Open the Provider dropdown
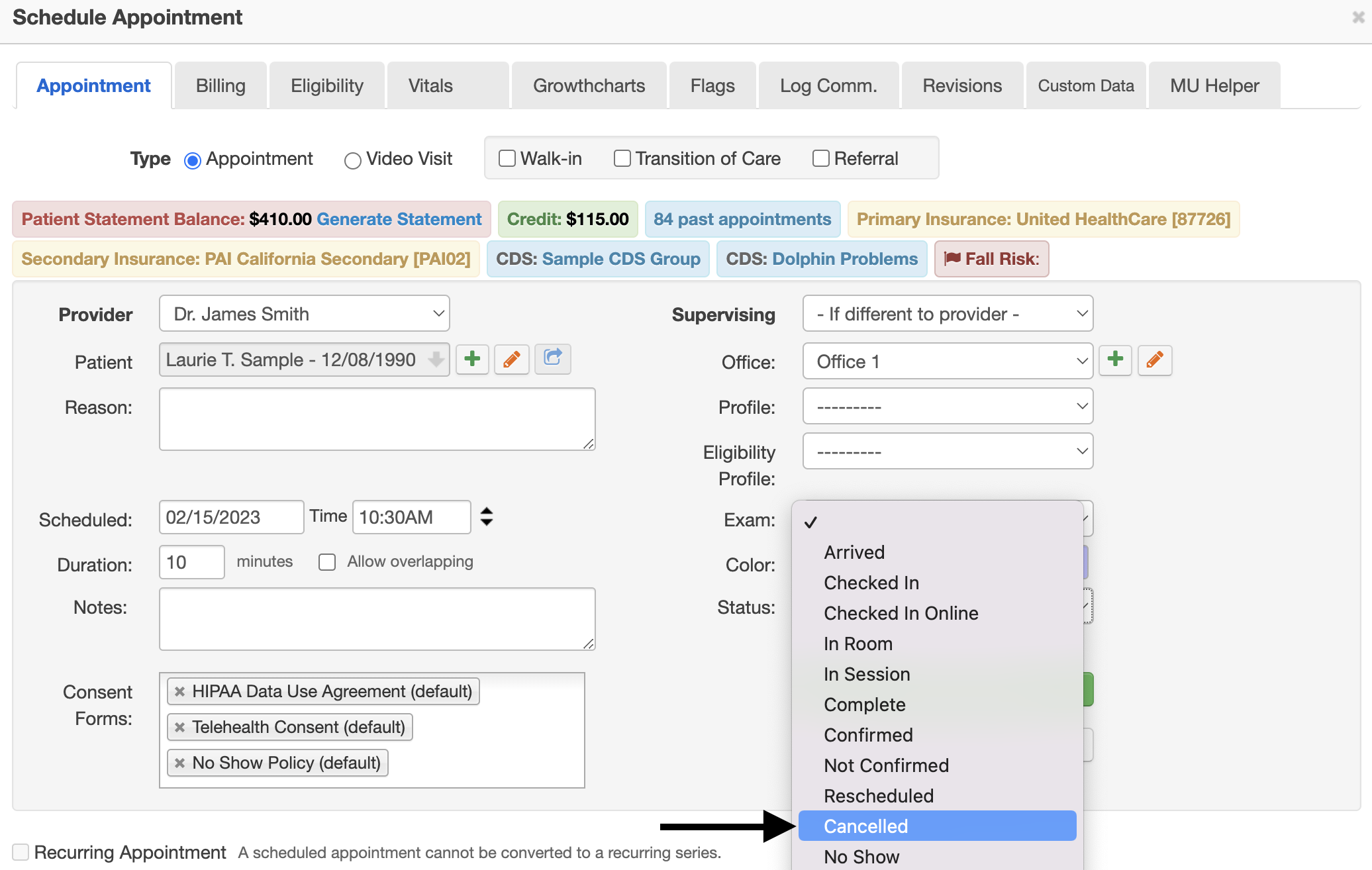 pyautogui.click(x=305, y=313)
